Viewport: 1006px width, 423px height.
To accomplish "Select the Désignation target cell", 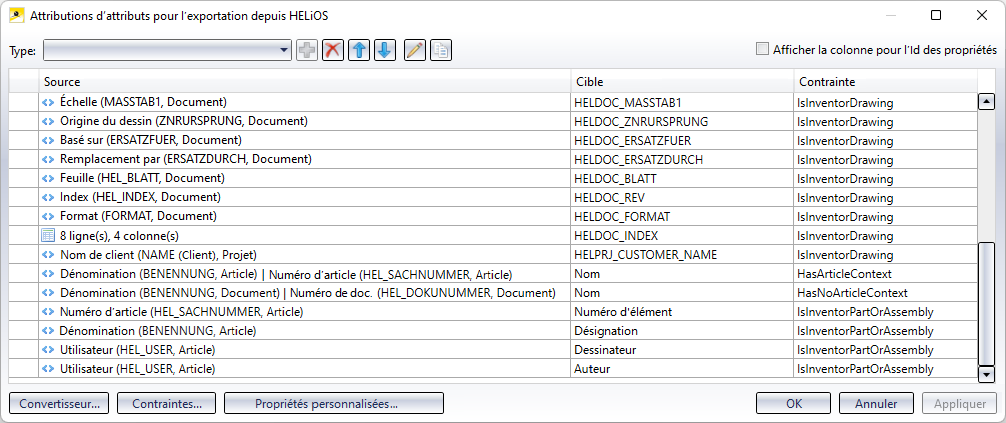I will coord(682,331).
